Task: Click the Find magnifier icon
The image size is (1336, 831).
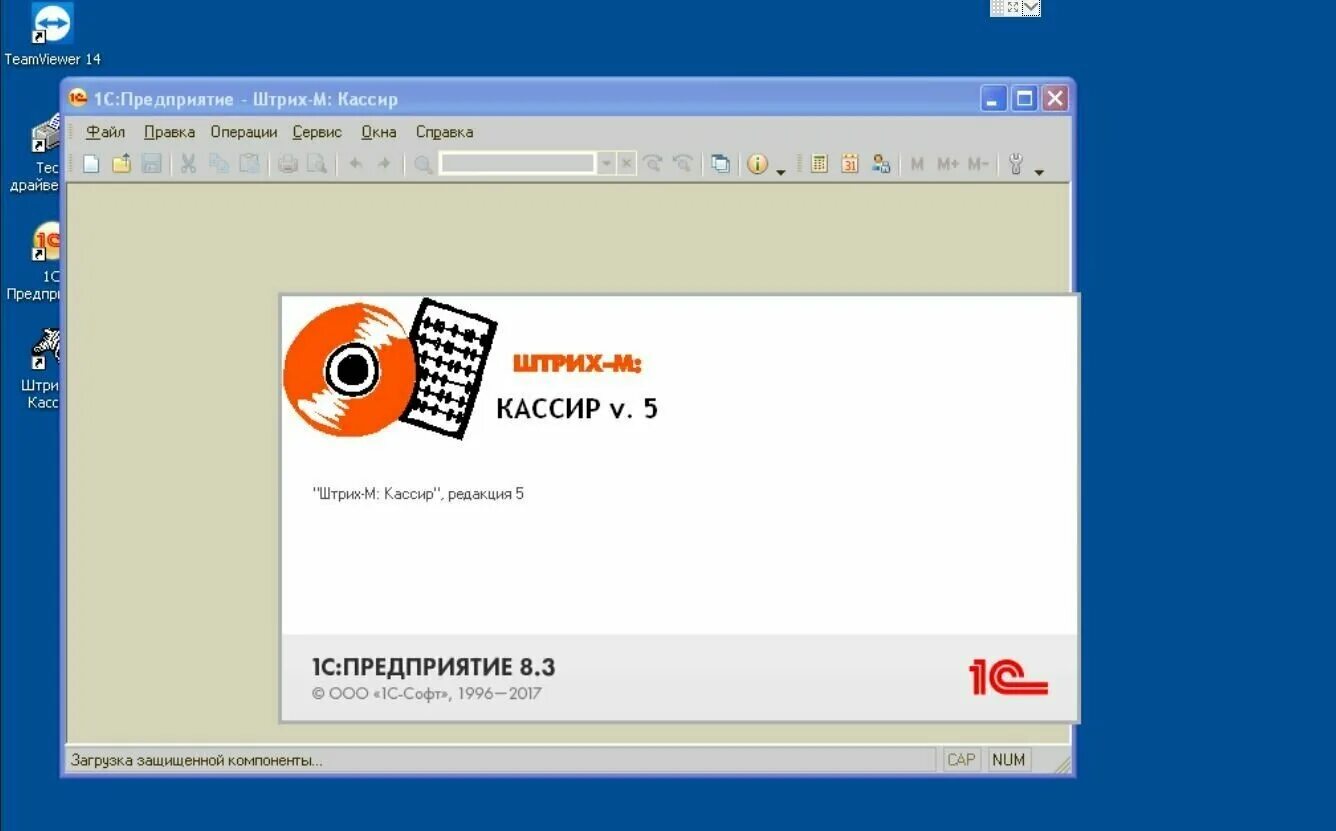Action: click(x=423, y=164)
